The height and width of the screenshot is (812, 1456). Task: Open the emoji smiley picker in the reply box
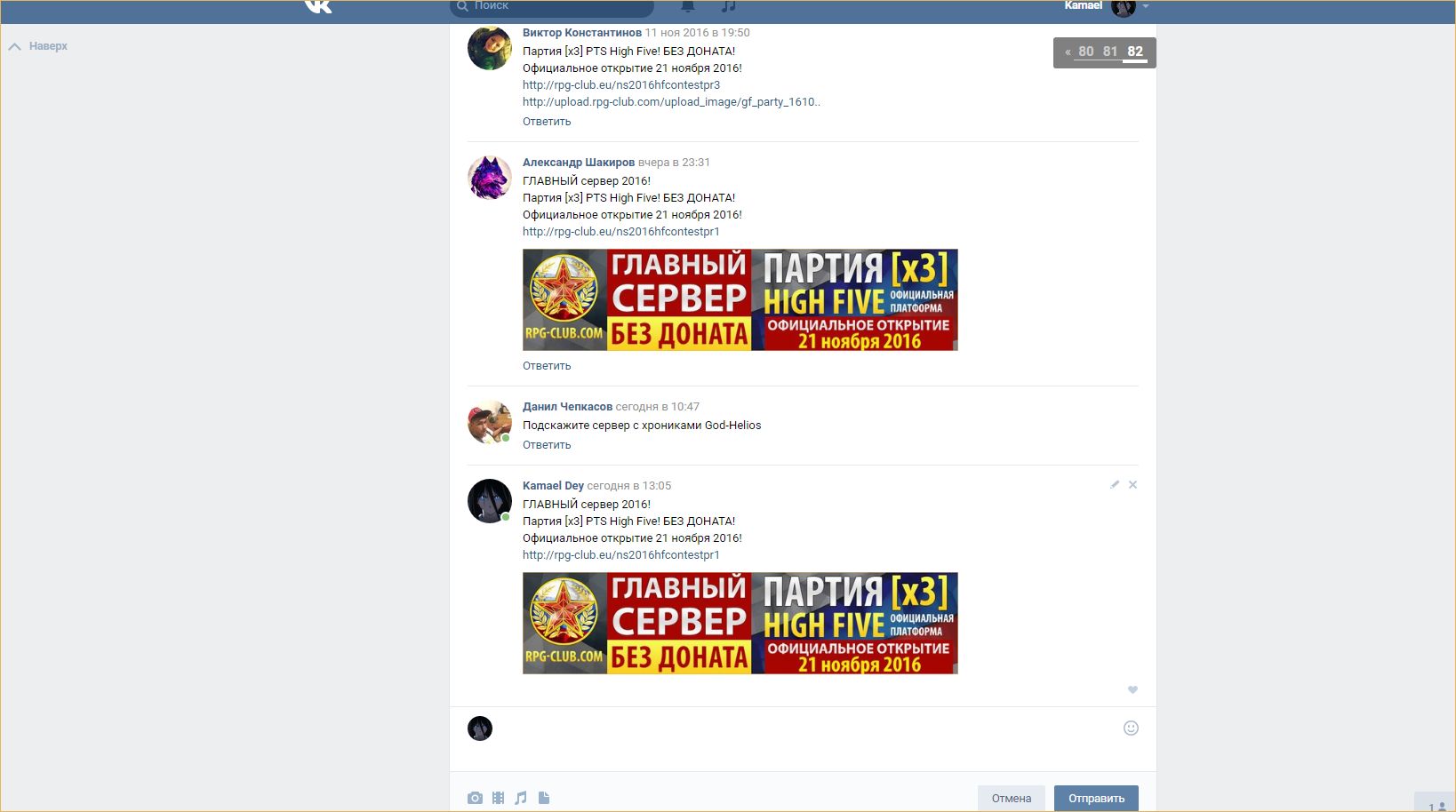click(1131, 728)
